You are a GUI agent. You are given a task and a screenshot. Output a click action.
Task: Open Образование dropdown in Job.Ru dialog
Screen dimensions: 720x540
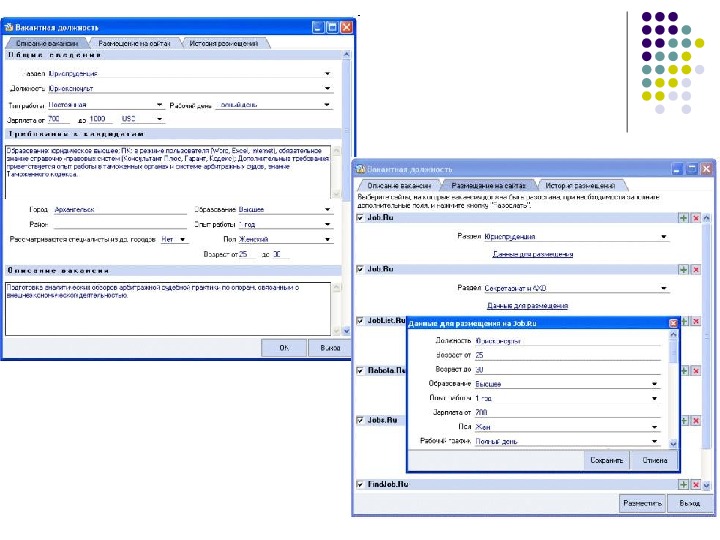654,384
